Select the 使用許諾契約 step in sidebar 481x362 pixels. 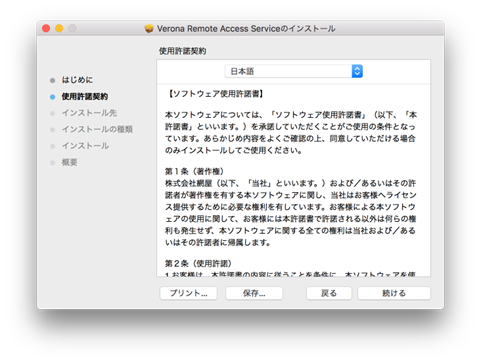[x=85, y=97]
